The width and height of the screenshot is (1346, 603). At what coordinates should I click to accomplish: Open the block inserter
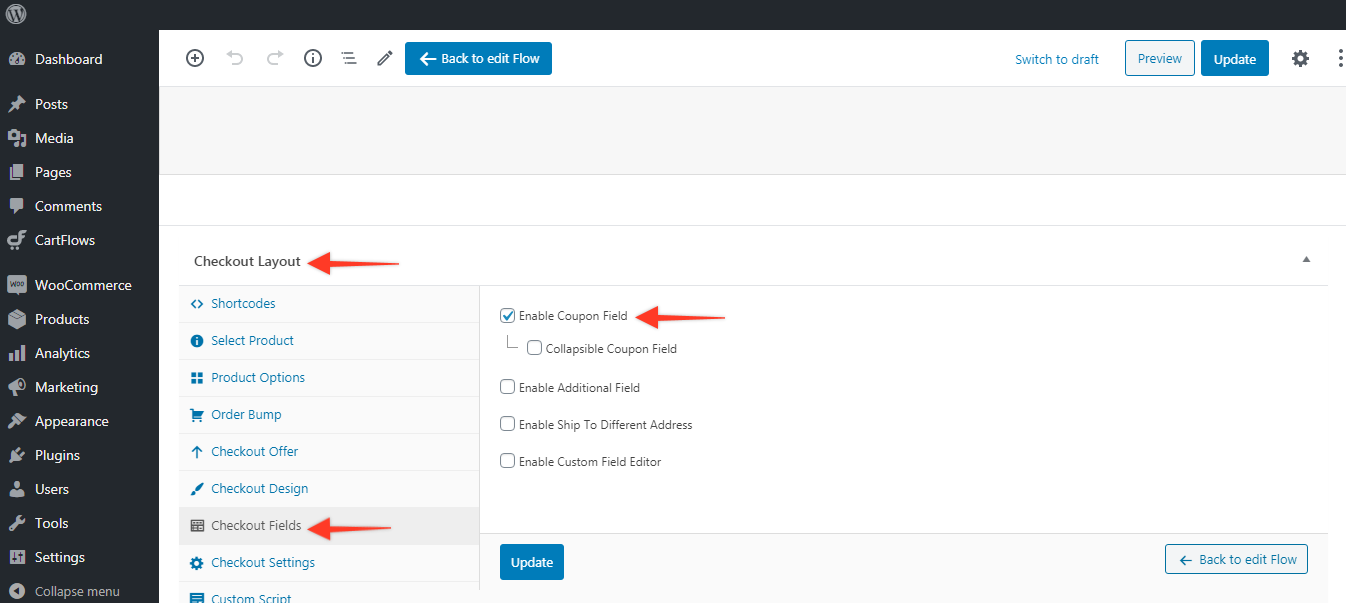pyautogui.click(x=195, y=58)
